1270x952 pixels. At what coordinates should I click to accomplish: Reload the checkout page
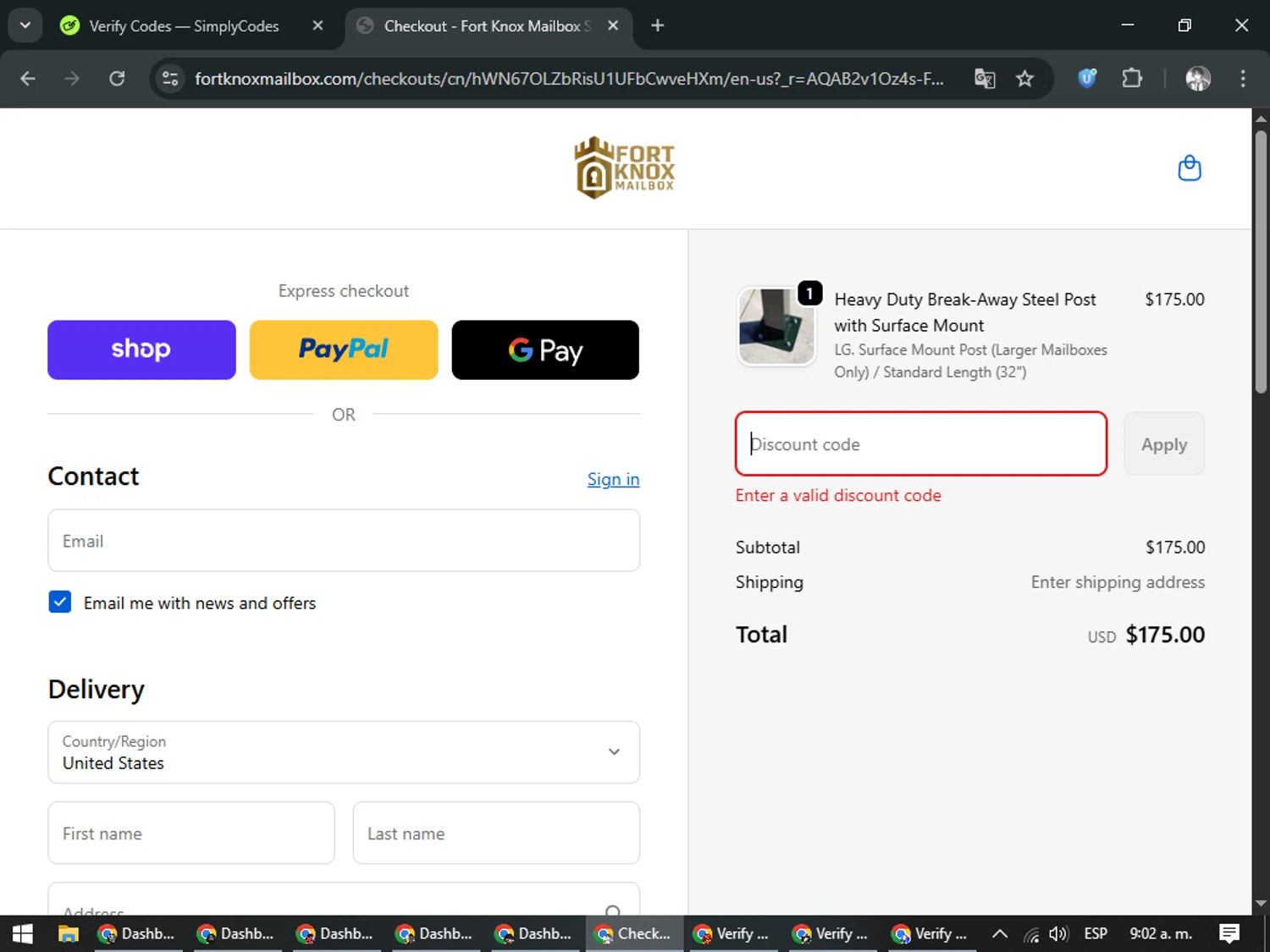117,79
